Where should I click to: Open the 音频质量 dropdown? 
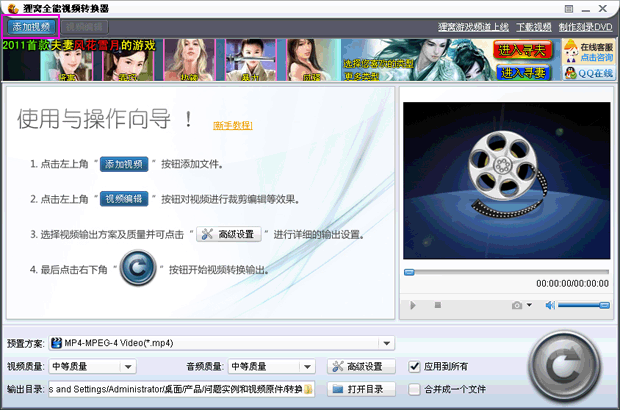[272, 367]
